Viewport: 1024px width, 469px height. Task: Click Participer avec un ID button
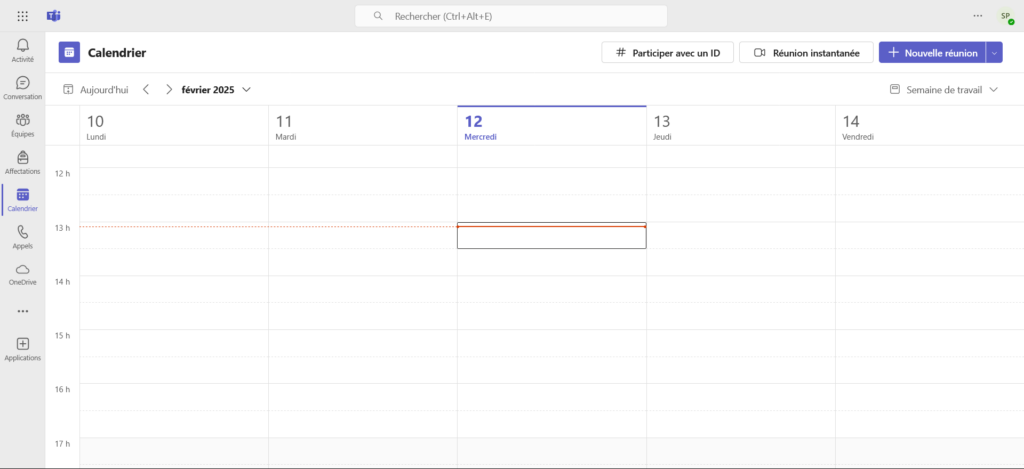click(667, 53)
